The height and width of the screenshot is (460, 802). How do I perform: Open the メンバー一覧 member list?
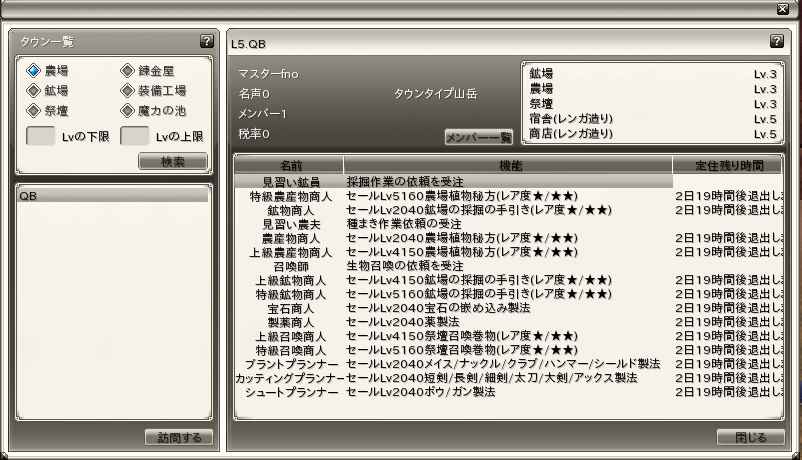[x=478, y=137]
